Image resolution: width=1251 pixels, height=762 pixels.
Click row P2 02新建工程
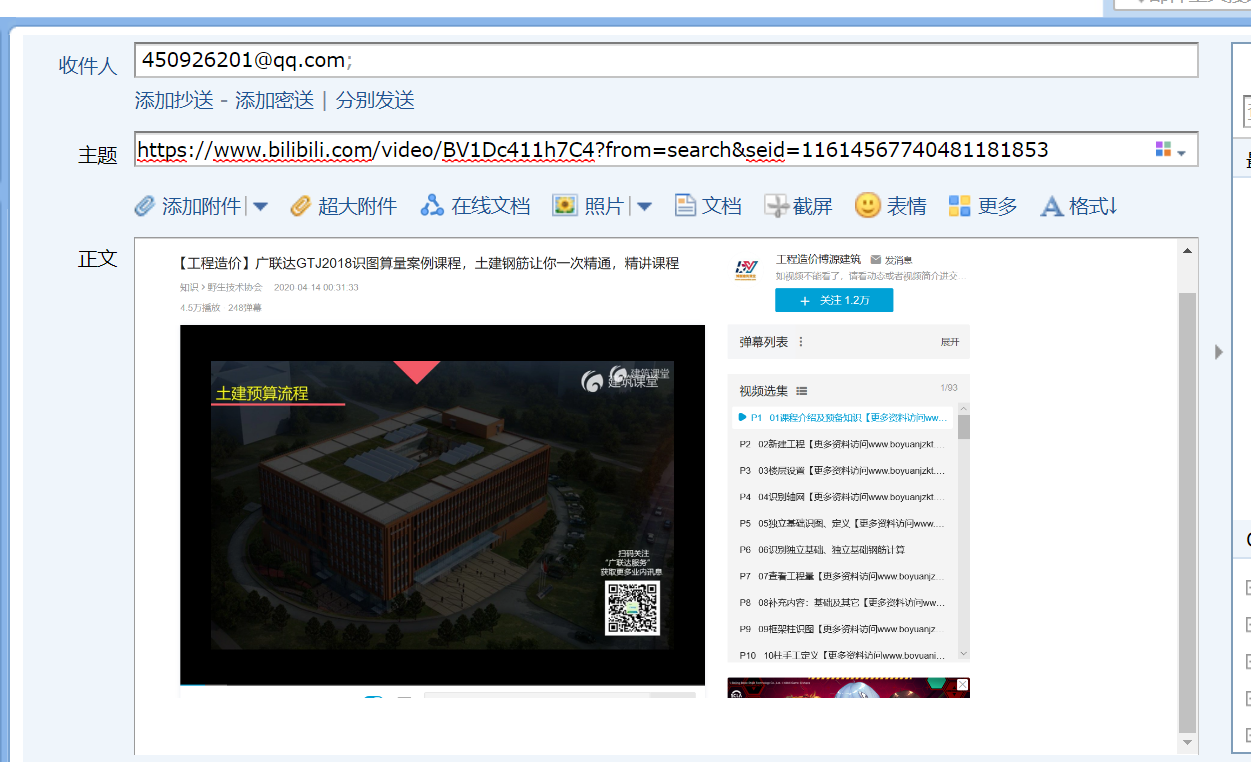(x=843, y=444)
